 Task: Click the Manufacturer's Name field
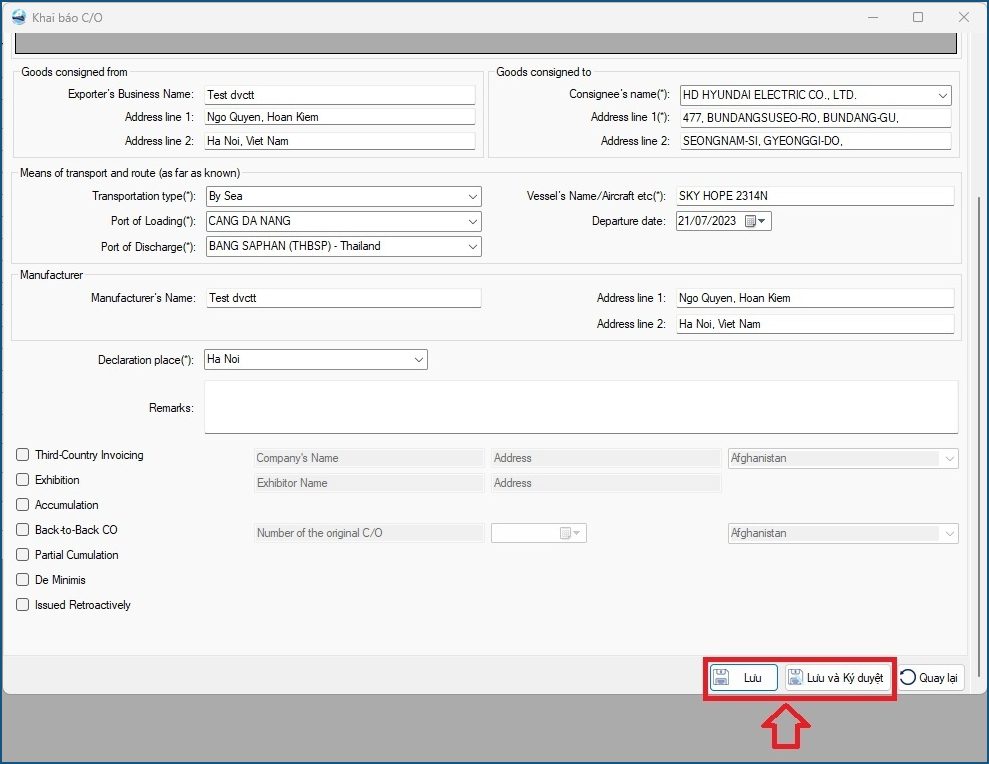tap(344, 298)
